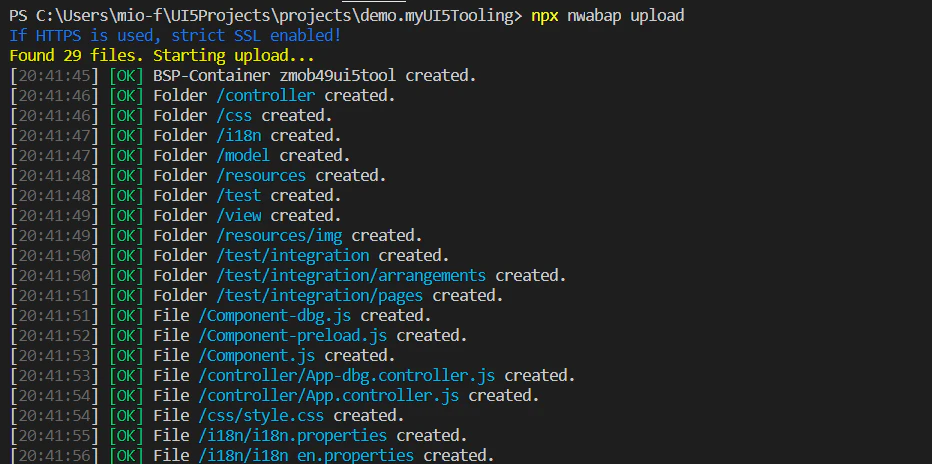Click the 'npx nwabap upload' command text
The height and width of the screenshot is (464, 932).
click(x=607, y=15)
